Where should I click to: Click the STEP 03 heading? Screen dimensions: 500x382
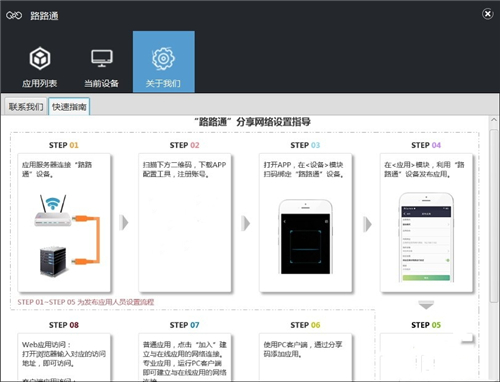pos(305,145)
